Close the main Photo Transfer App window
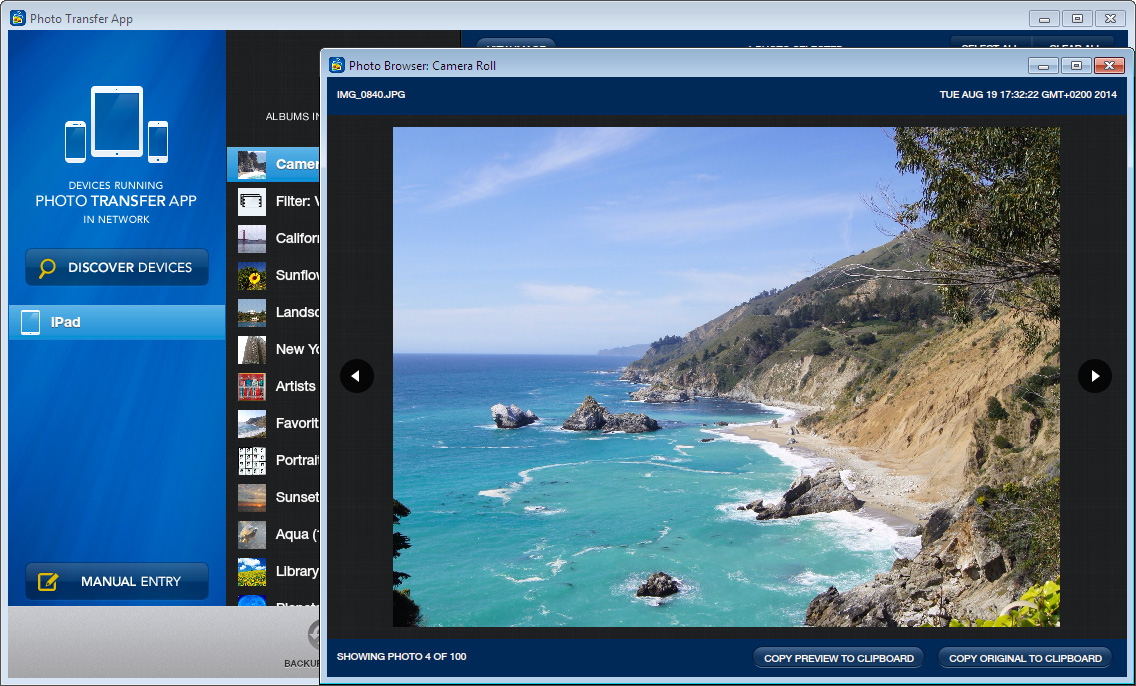Screen dimensions: 1136x686 1110,19
